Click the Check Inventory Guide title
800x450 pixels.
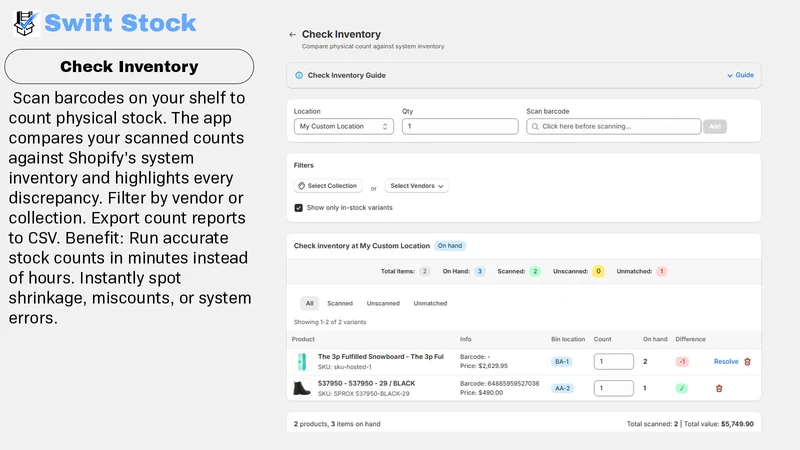click(346, 76)
